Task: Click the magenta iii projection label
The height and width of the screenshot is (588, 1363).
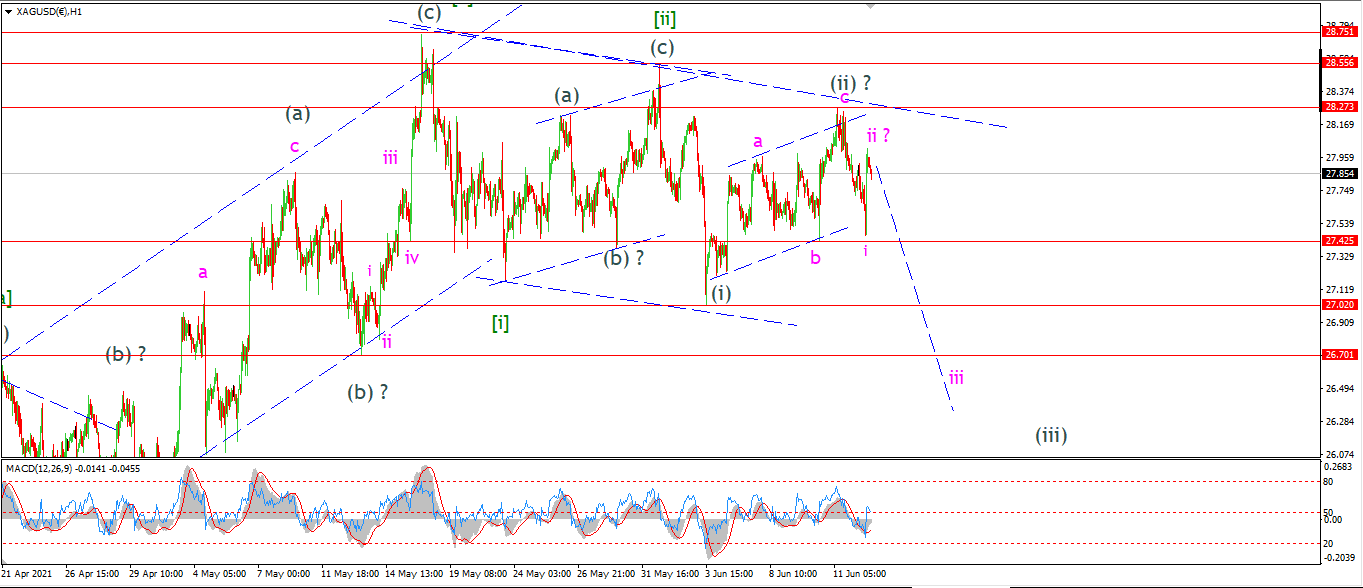Action: tap(957, 377)
